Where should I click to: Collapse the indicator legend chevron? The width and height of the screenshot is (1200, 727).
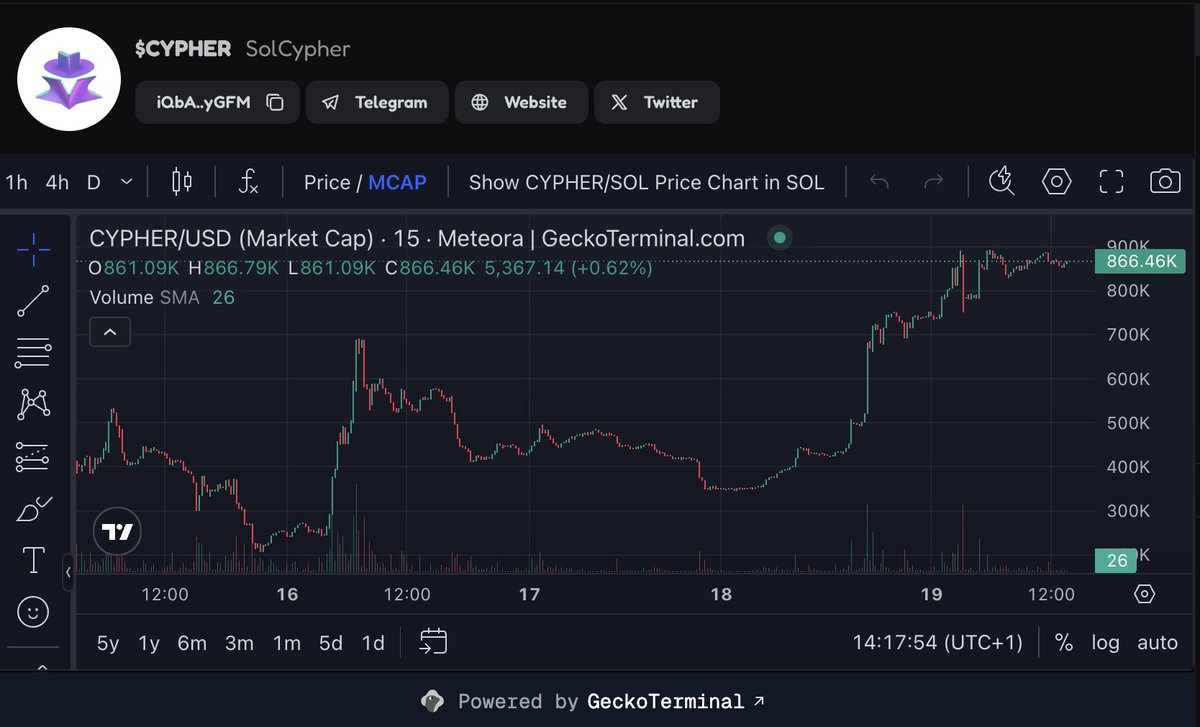pyautogui.click(x=110, y=331)
